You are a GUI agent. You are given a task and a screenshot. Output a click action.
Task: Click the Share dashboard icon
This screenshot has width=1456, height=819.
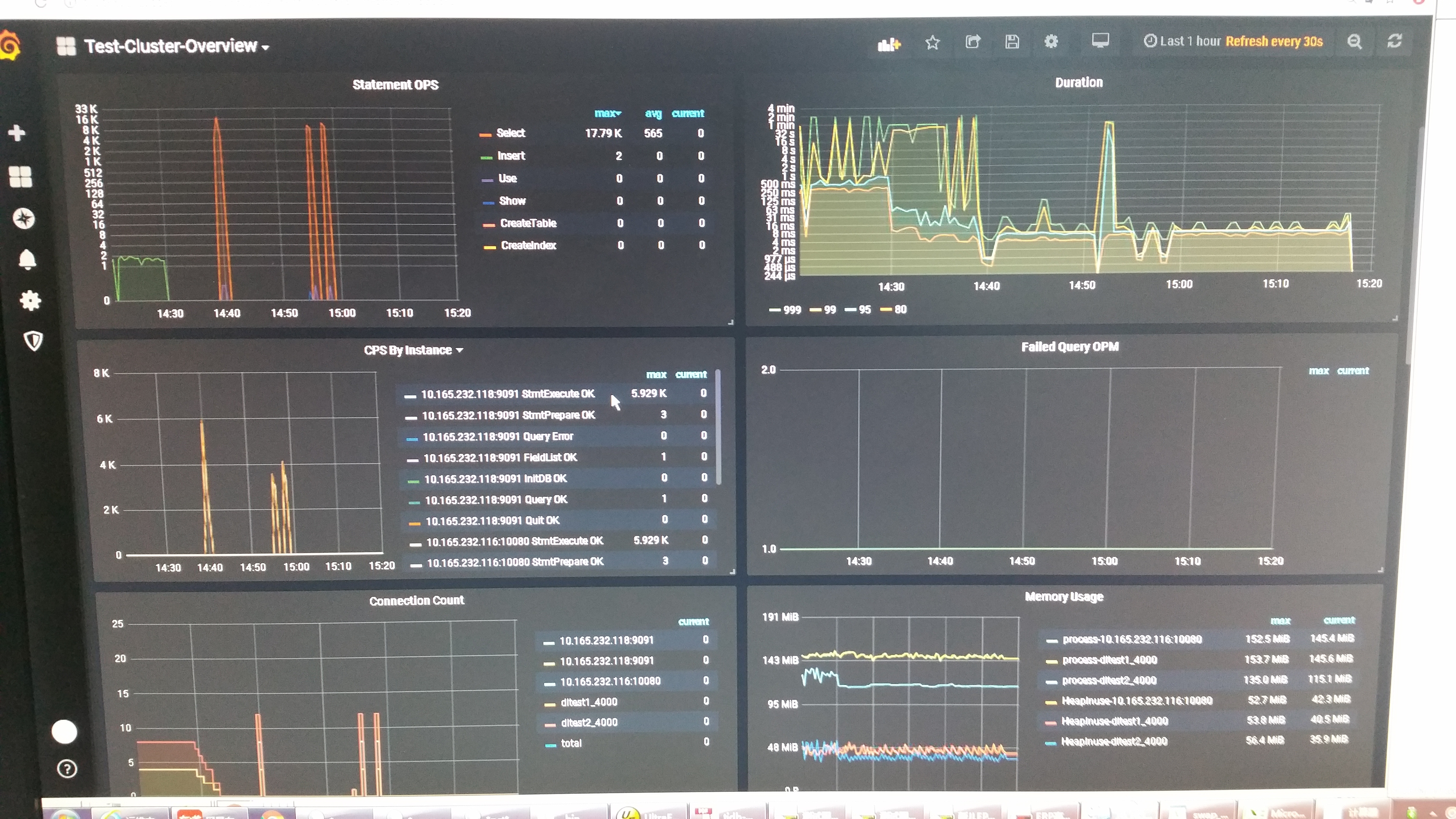pyautogui.click(x=973, y=42)
